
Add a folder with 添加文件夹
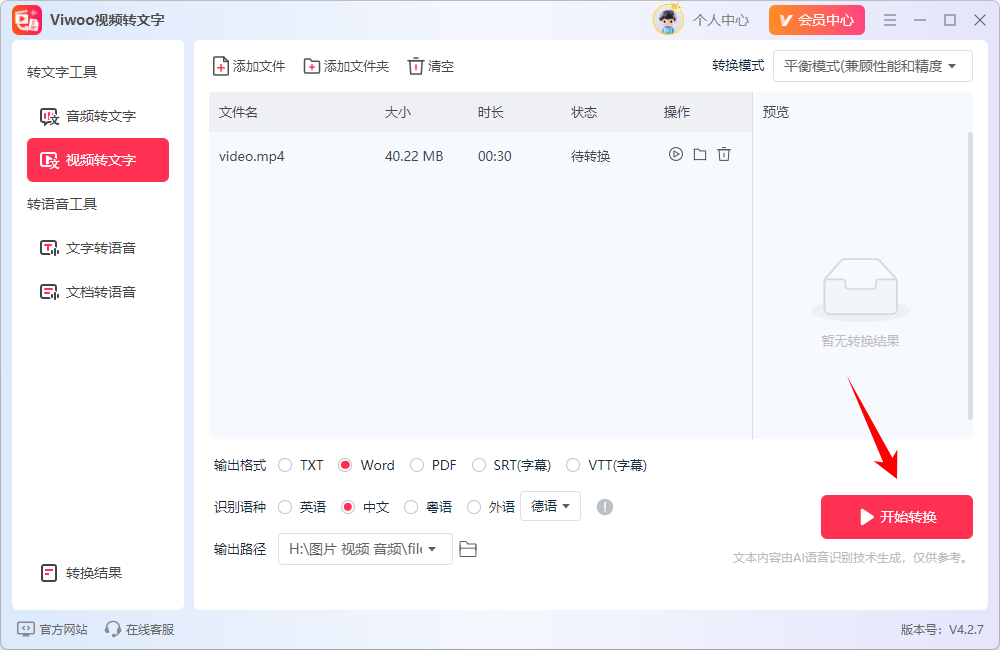click(x=346, y=66)
